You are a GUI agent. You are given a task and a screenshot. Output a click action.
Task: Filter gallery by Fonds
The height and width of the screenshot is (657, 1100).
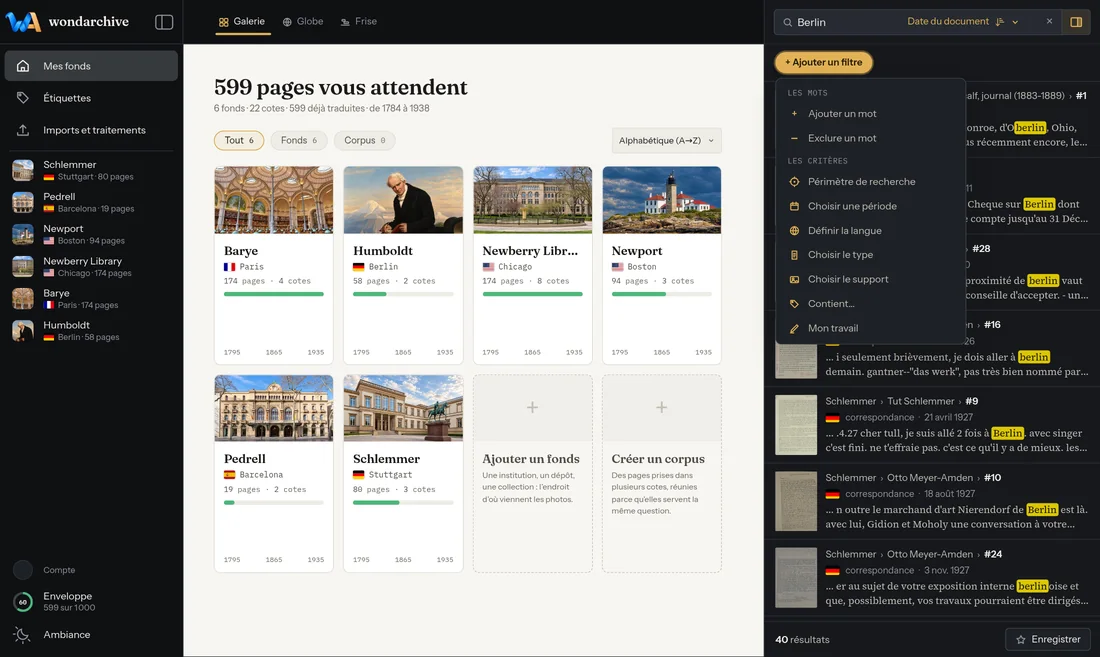coord(299,140)
